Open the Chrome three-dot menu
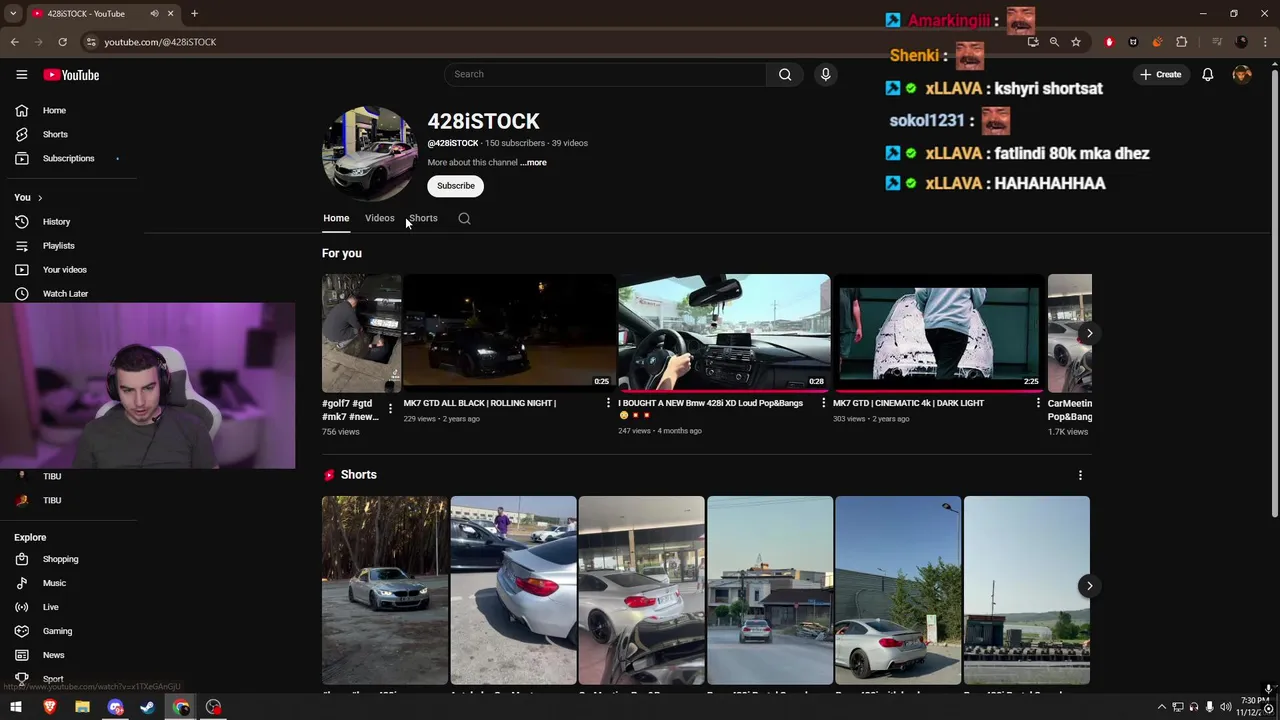The width and height of the screenshot is (1280, 720). coord(1266,42)
